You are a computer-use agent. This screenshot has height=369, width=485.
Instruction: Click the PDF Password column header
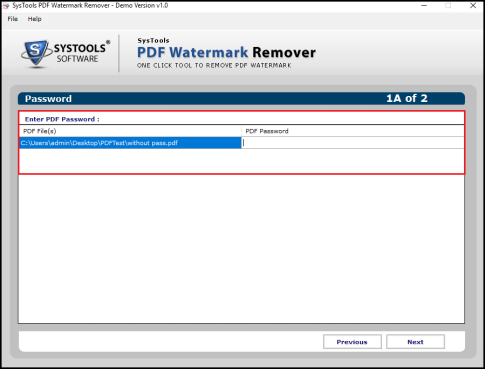[353, 131]
